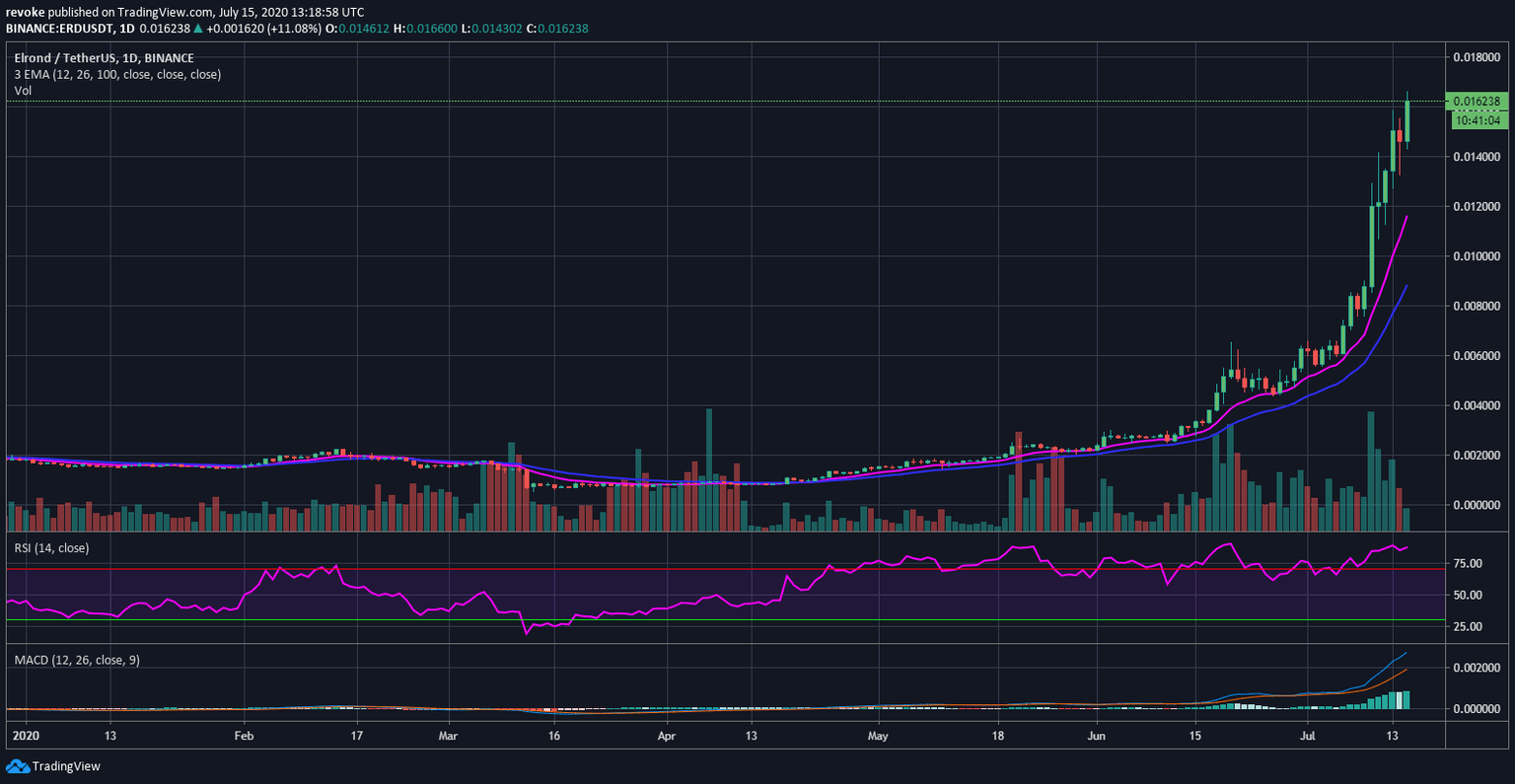Viewport: 1515px width, 784px height.
Task: Open the MACD (12, 26, close, 9) label
Action: (77, 659)
